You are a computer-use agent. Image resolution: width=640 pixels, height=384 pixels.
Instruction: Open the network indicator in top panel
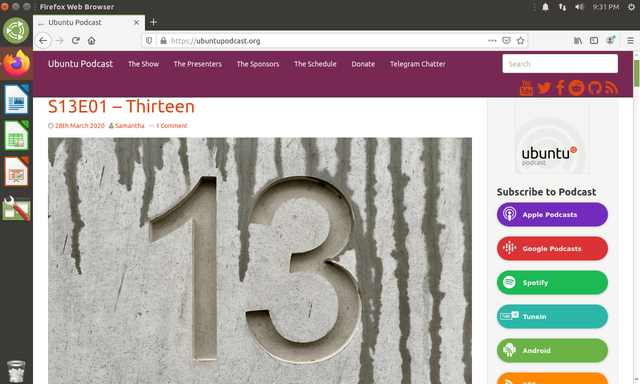pos(562,7)
